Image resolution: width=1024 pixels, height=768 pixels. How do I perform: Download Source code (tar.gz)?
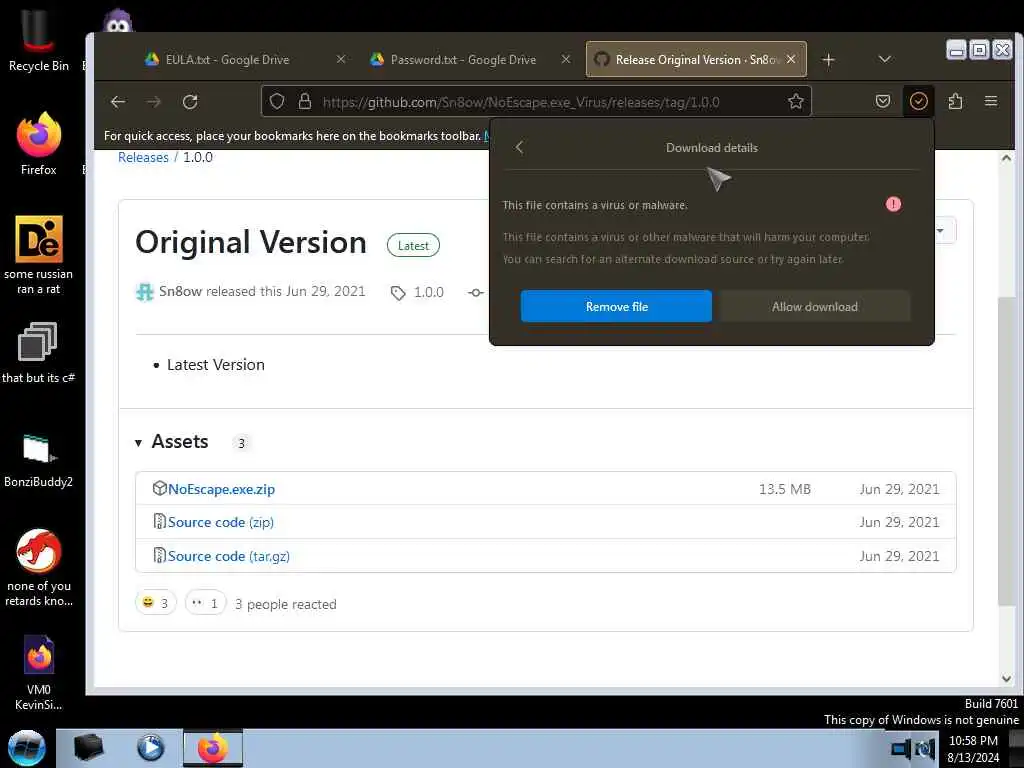click(x=229, y=556)
